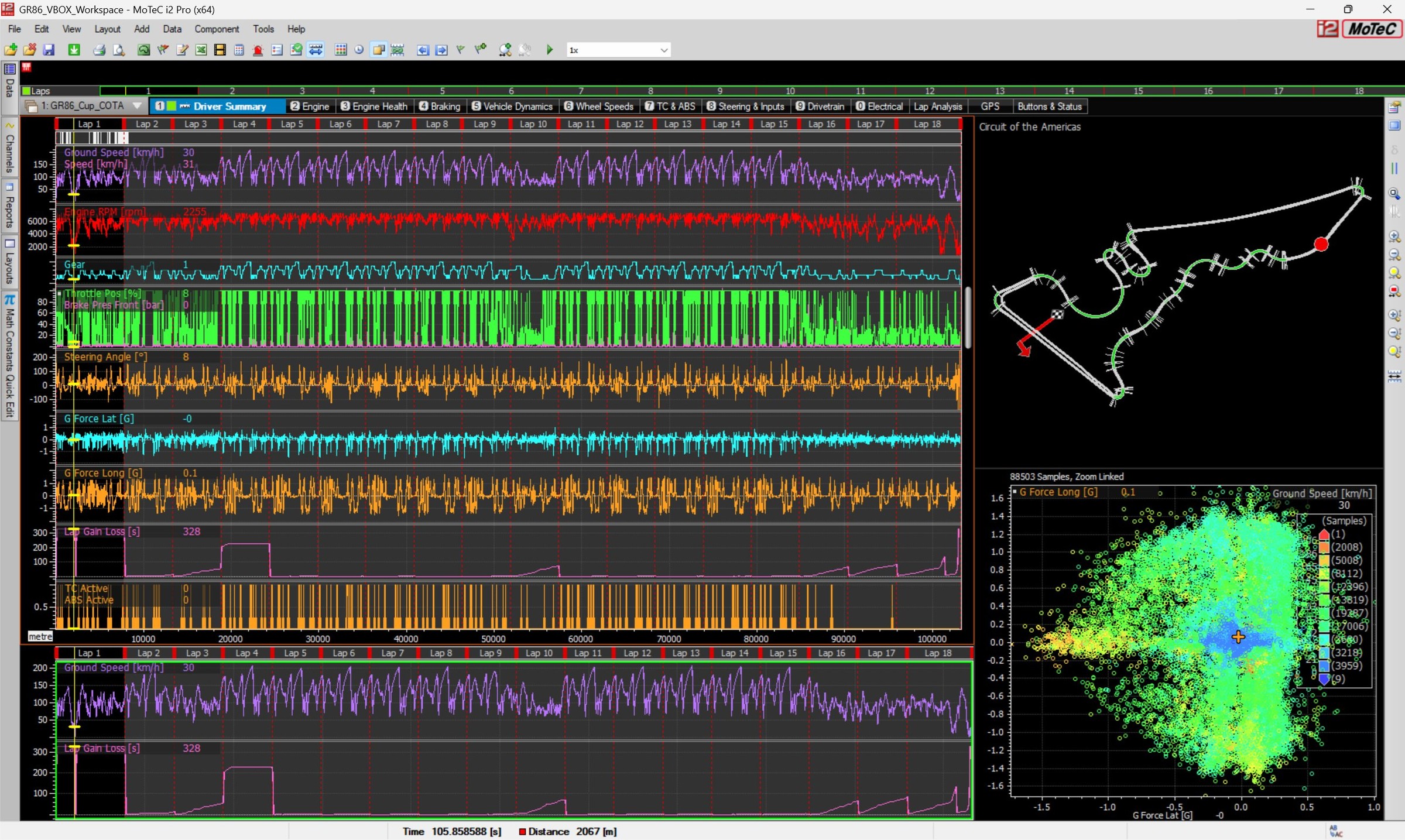
Task: Click the zoom-to-lap magnifier icon in toolbar
Action: tap(505, 50)
